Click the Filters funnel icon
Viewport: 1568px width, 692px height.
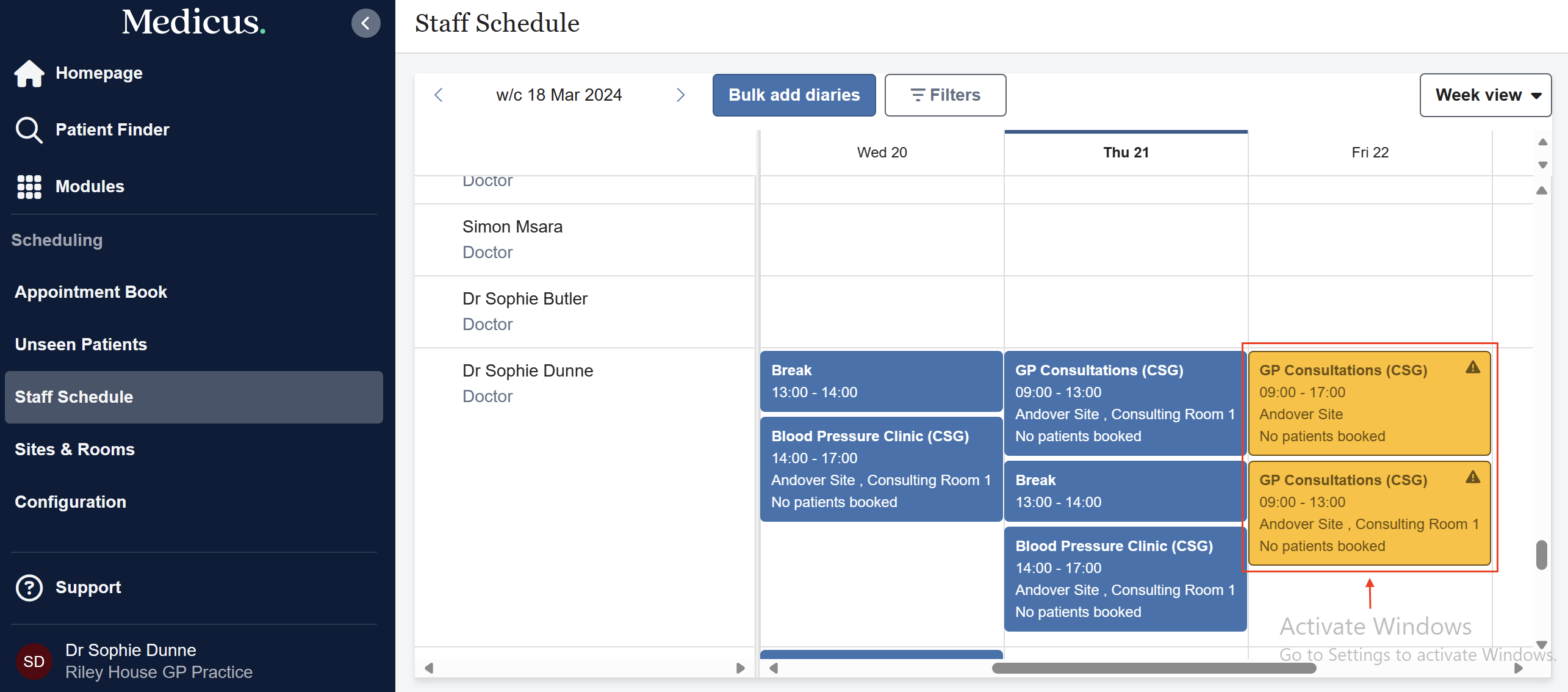point(918,95)
